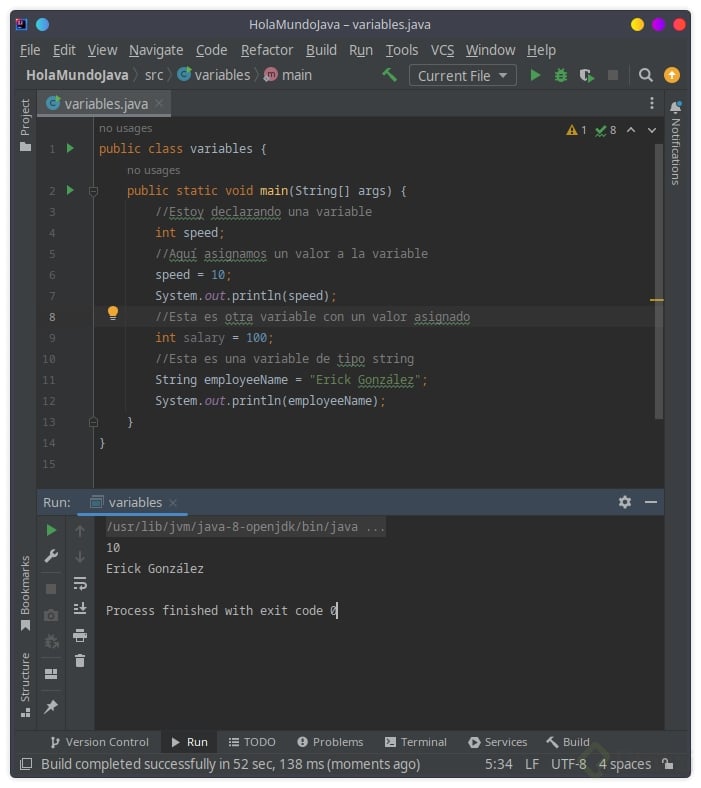This screenshot has width=701, height=788.
Task: Close the variables.java editor tab
Action: (159, 104)
